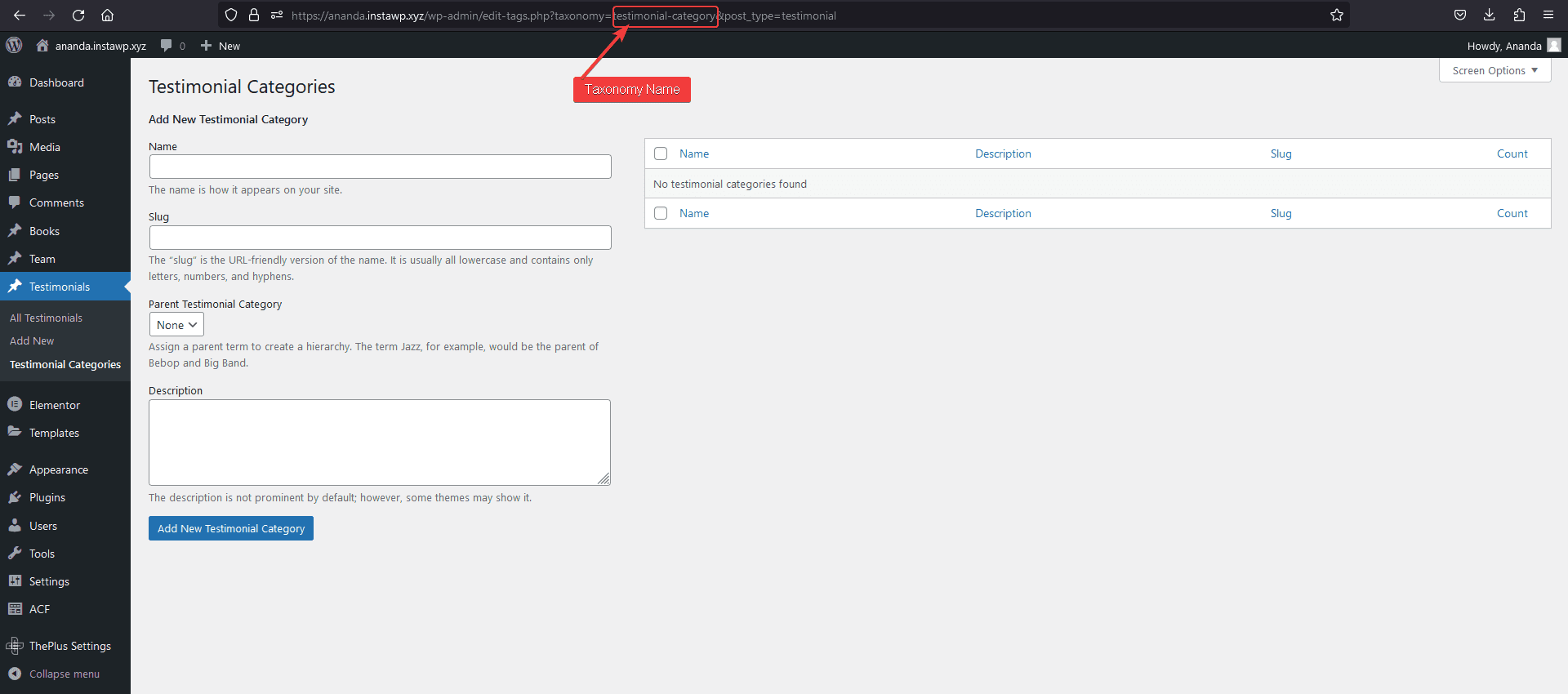Screen dimensions: 1568x694
Task: Sort by Description in the table footer
Action: [1003, 213]
